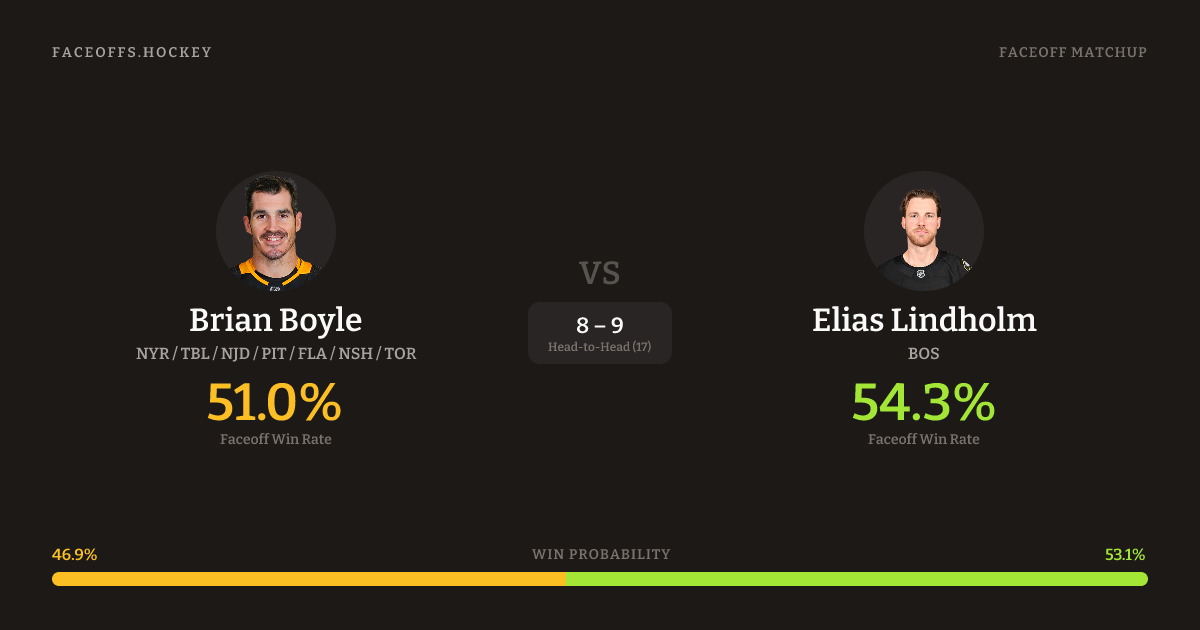Click the Brian Boyle player name

point(276,320)
